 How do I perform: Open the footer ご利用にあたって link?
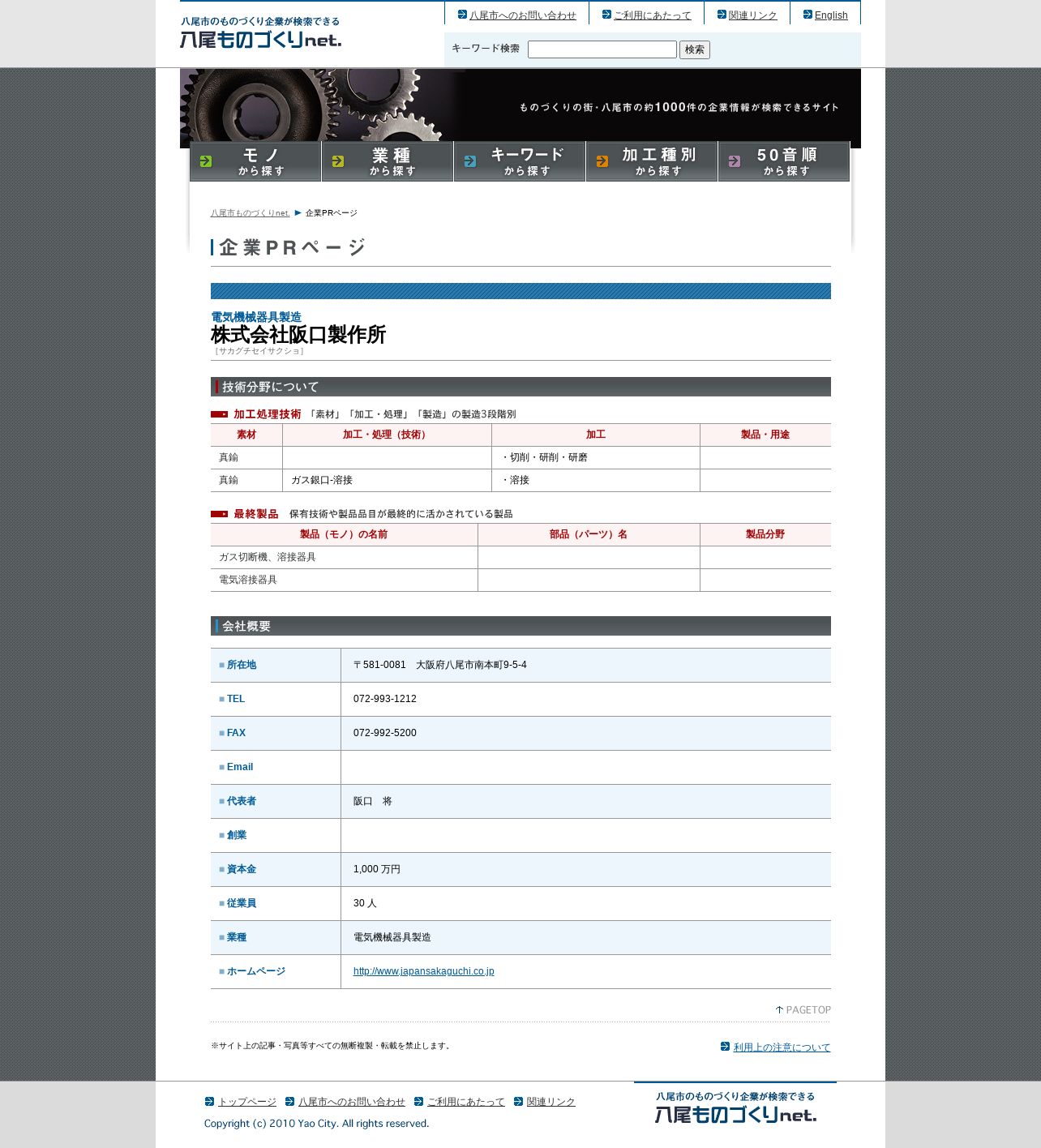click(465, 1102)
